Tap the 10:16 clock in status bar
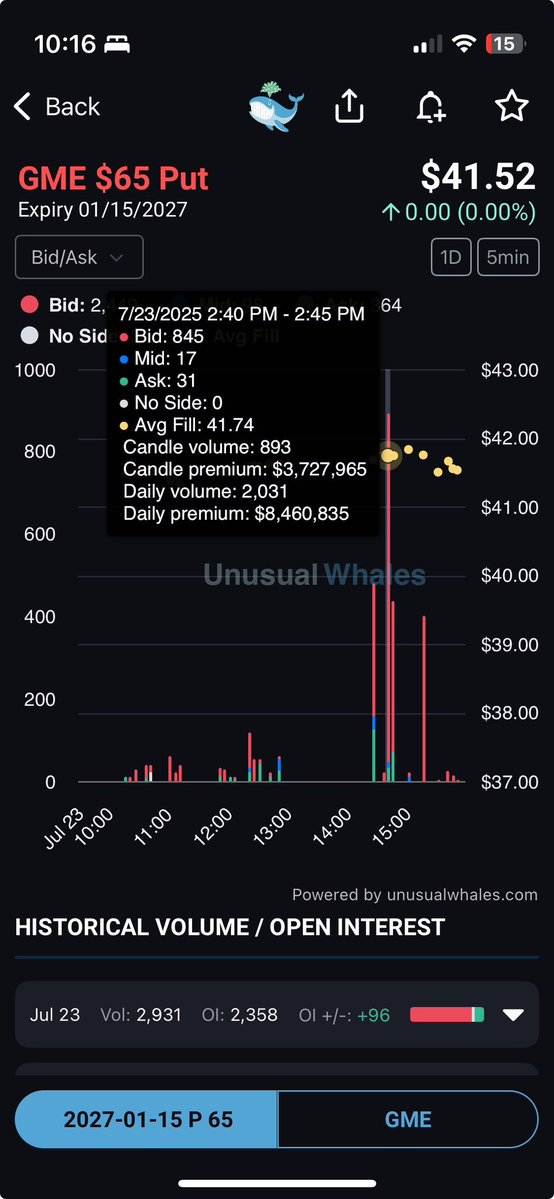554x1199 pixels. click(x=64, y=44)
